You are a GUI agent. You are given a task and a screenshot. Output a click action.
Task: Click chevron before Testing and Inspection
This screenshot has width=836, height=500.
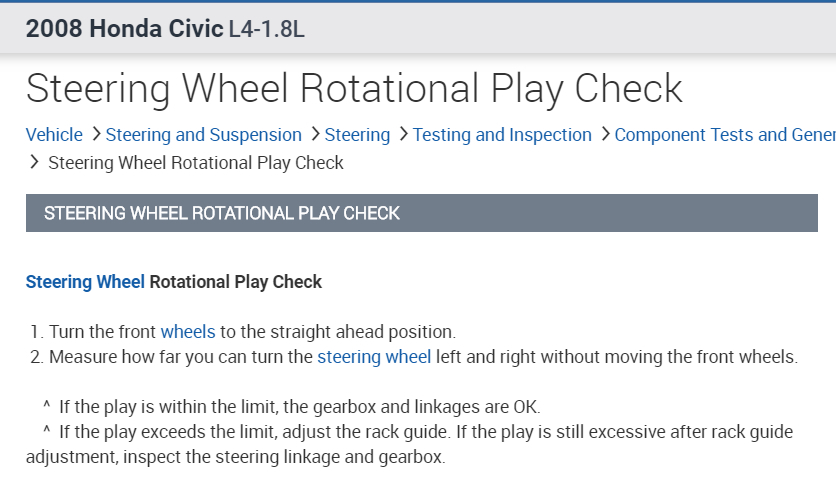pyautogui.click(x=402, y=134)
